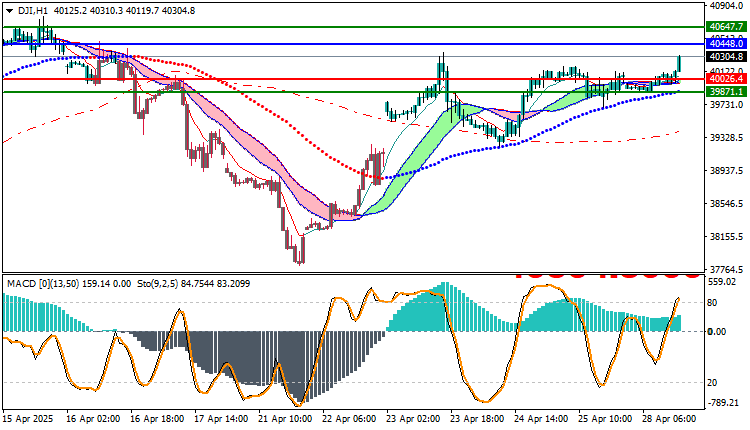Select the red 40026.4 price label
This screenshot has height=430, width=750.
pos(726,78)
